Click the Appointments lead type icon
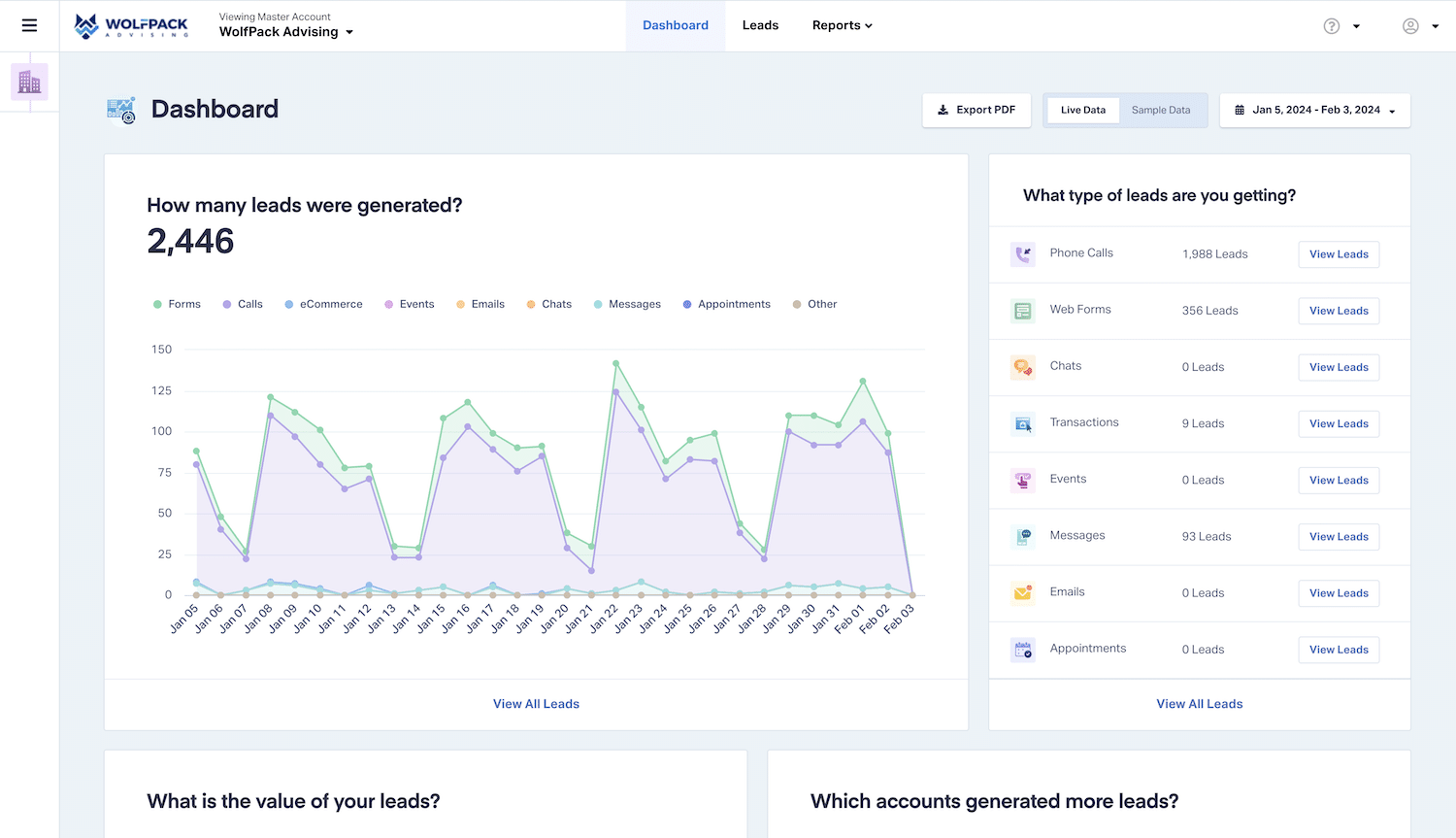The height and width of the screenshot is (838, 1456). [1023, 650]
